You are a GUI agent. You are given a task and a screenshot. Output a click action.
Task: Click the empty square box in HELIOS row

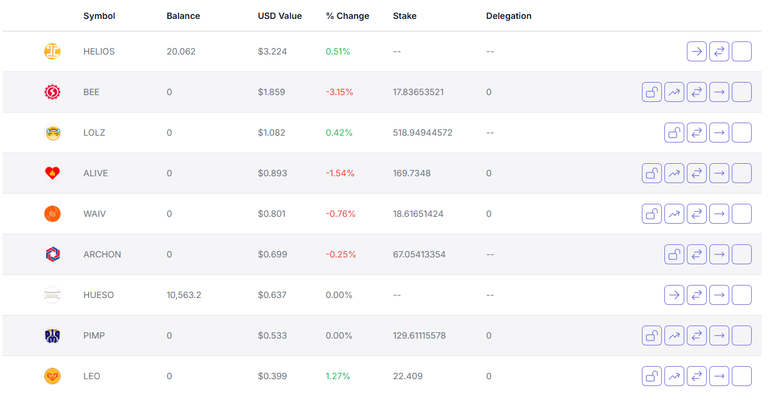tap(742, 51)
